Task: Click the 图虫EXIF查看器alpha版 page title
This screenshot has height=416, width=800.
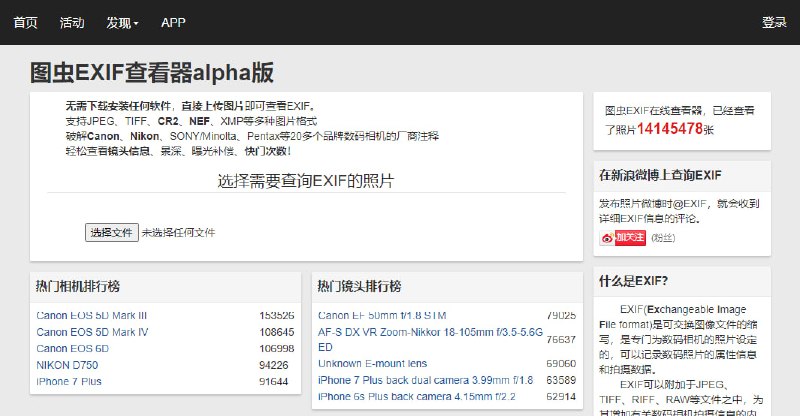Action: tap(152, 72)
